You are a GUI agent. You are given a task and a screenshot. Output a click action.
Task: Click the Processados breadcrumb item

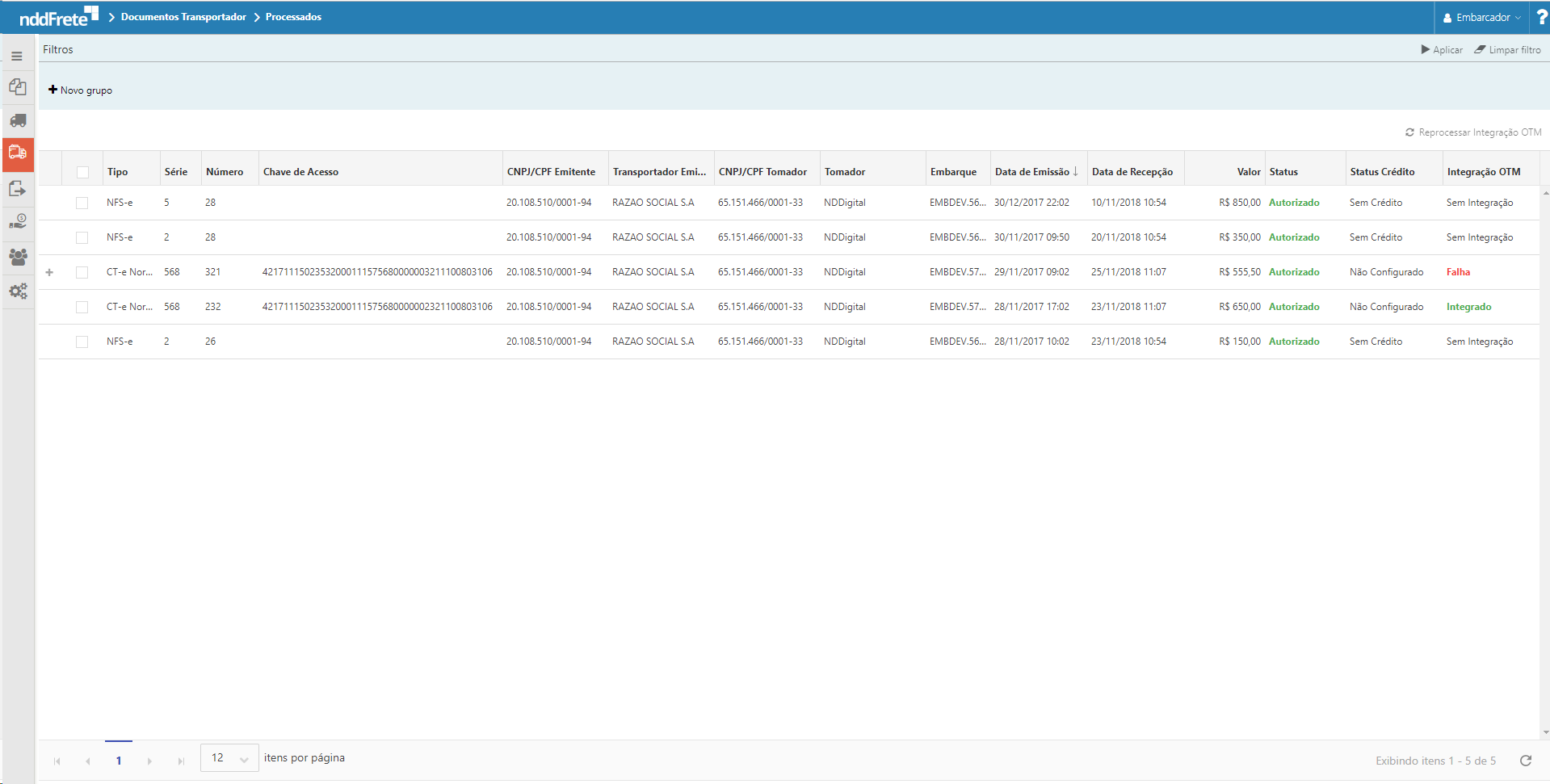[293, 17]
